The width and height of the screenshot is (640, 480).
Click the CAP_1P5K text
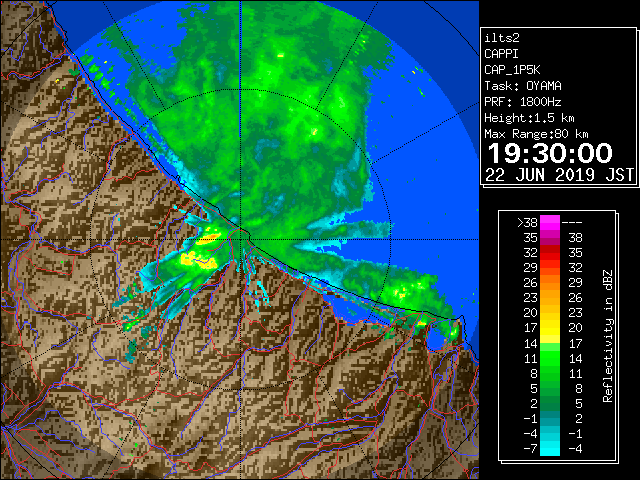512,70
